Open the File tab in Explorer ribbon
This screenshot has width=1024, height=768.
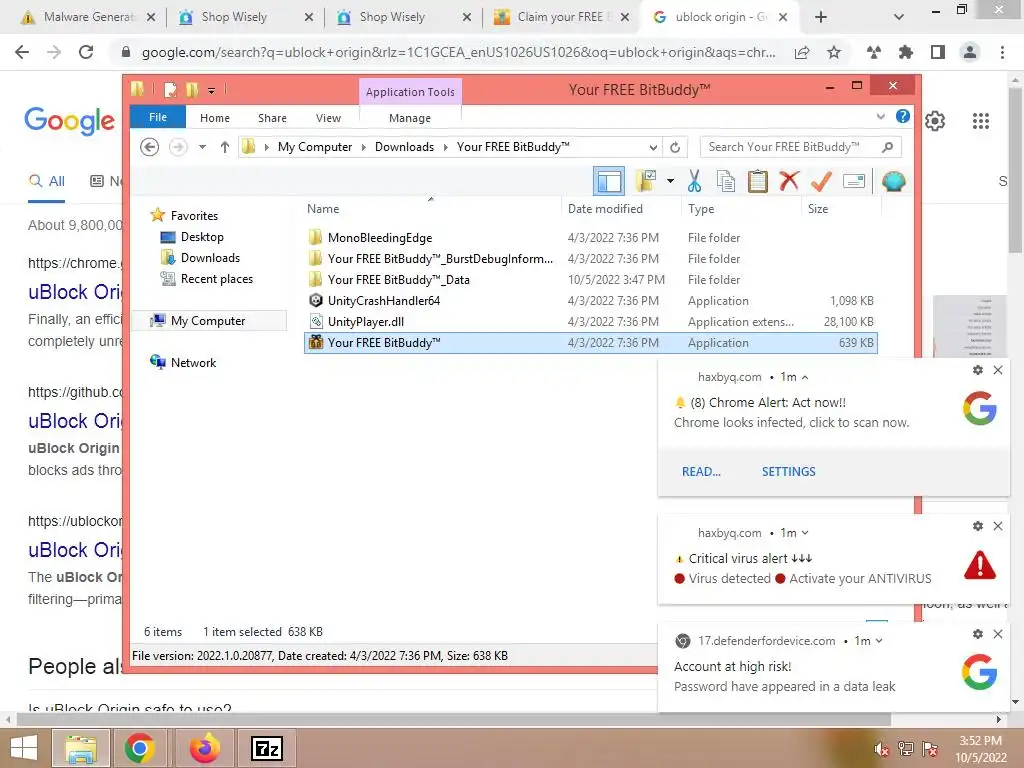(x=157, y=117)
